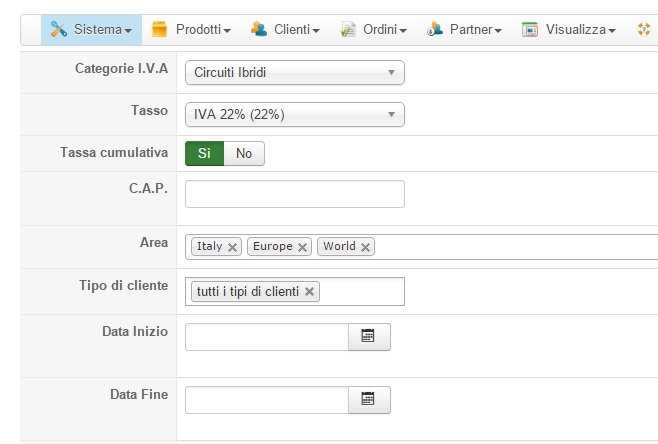Open the Categorie I.V.A dropdown
658x444 pixels.
tap(294, 73)
